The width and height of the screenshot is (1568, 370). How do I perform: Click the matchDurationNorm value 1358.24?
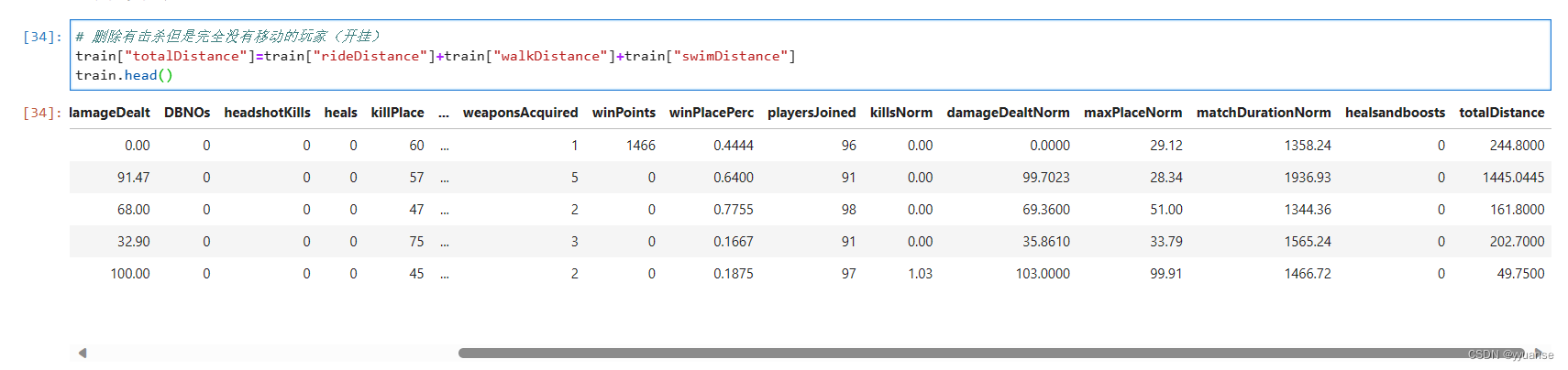click(x=1308, y=146)
